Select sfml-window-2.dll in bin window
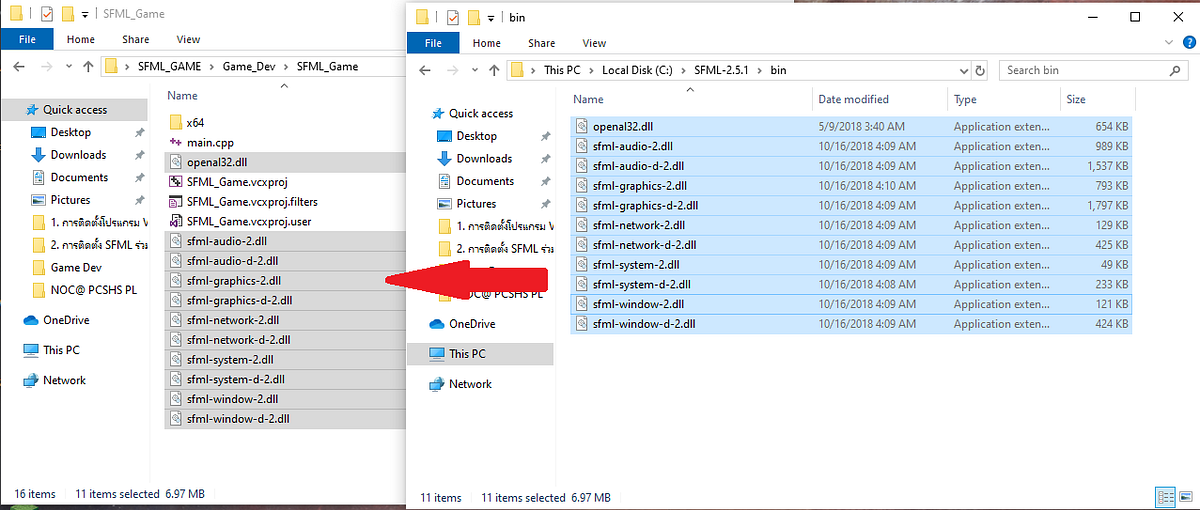This screenshot has height=510, width=1200. coord(852,304)
